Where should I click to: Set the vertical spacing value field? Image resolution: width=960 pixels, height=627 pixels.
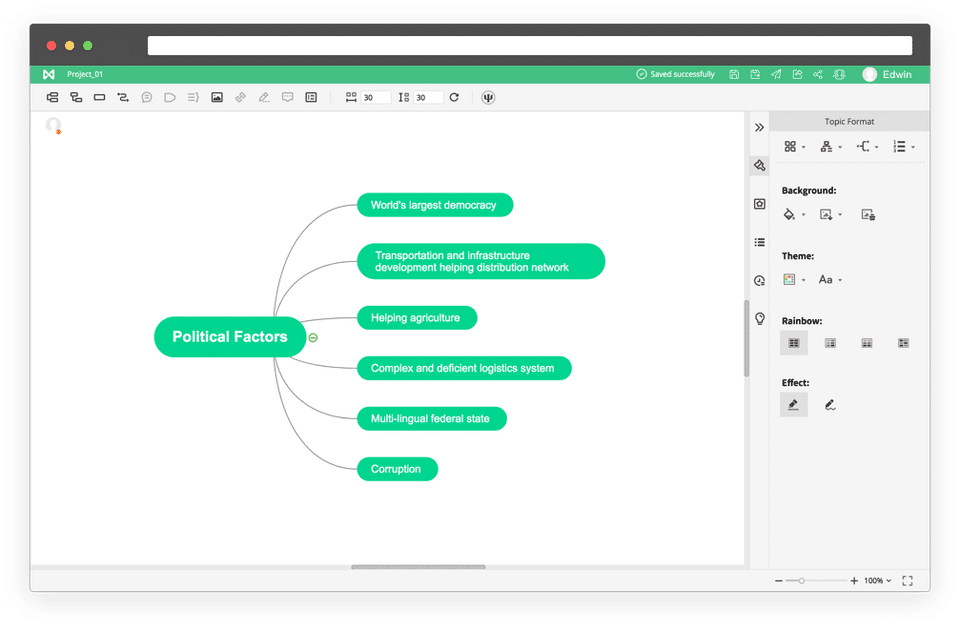tap(428, 97)
